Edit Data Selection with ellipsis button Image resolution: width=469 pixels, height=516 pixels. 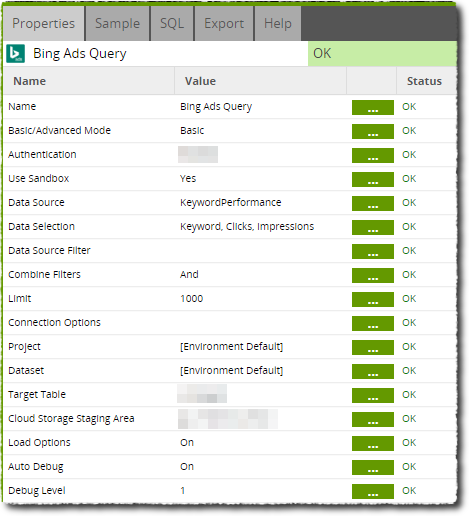[373, 227]
